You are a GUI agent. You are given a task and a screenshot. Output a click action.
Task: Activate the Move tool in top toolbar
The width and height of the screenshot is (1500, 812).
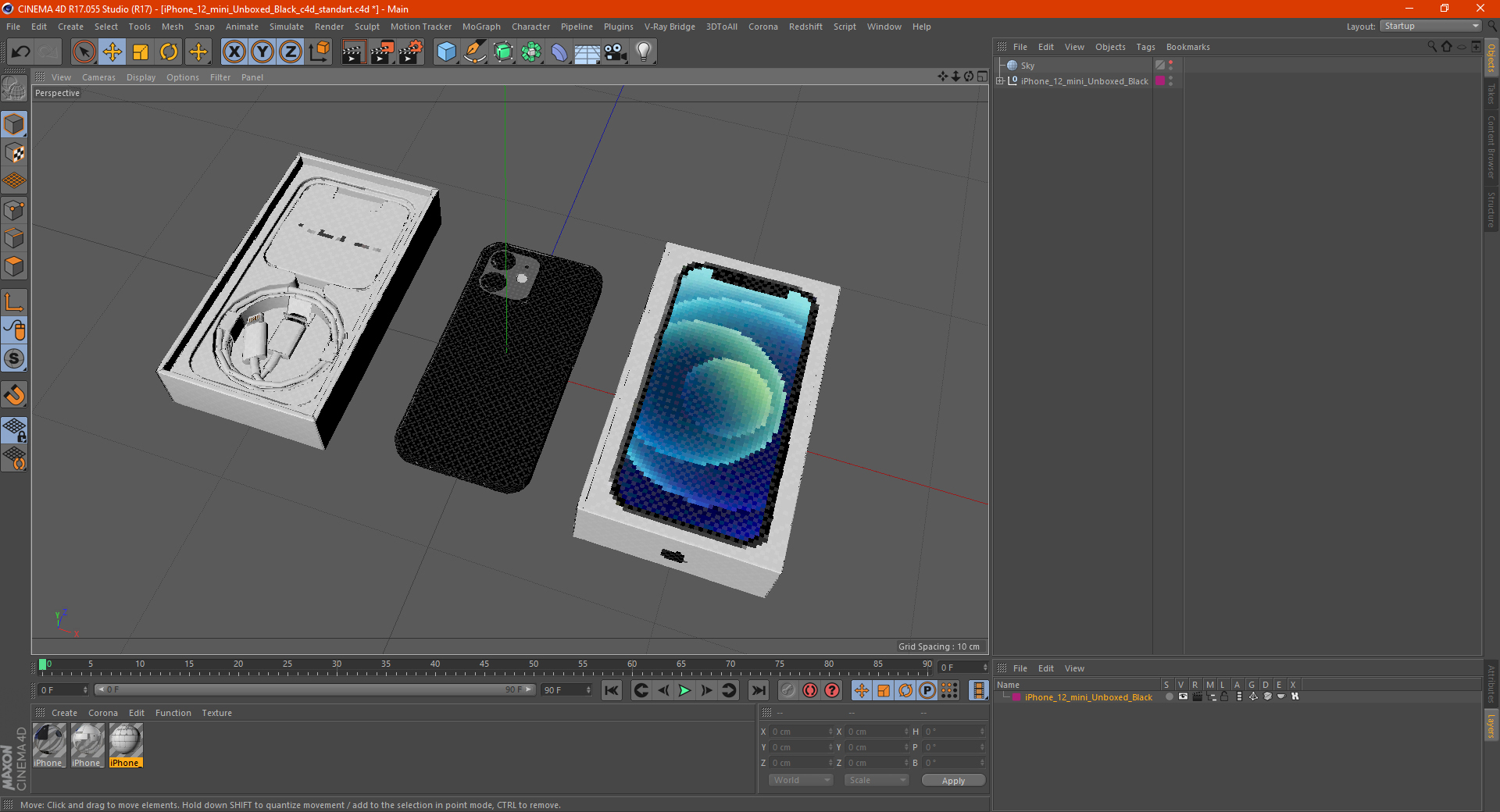click(112, 52)
